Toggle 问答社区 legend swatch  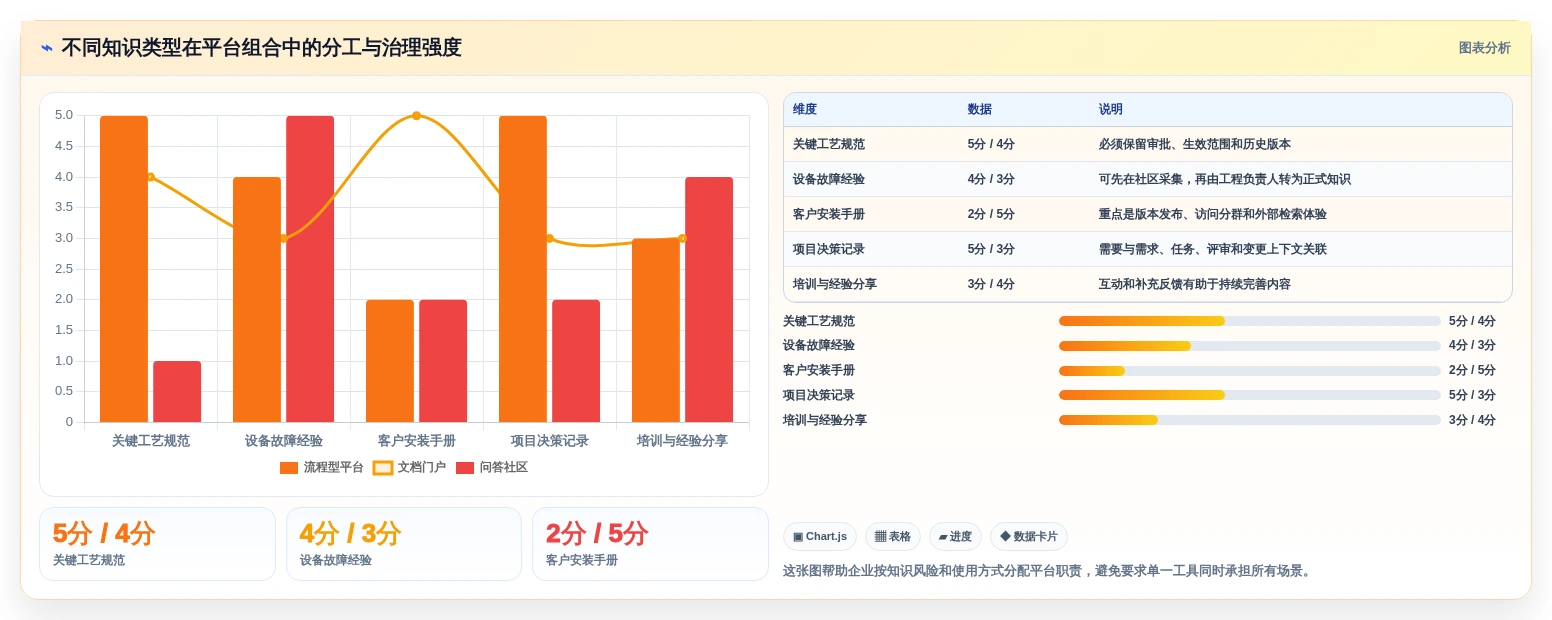(x=465, y=468)
